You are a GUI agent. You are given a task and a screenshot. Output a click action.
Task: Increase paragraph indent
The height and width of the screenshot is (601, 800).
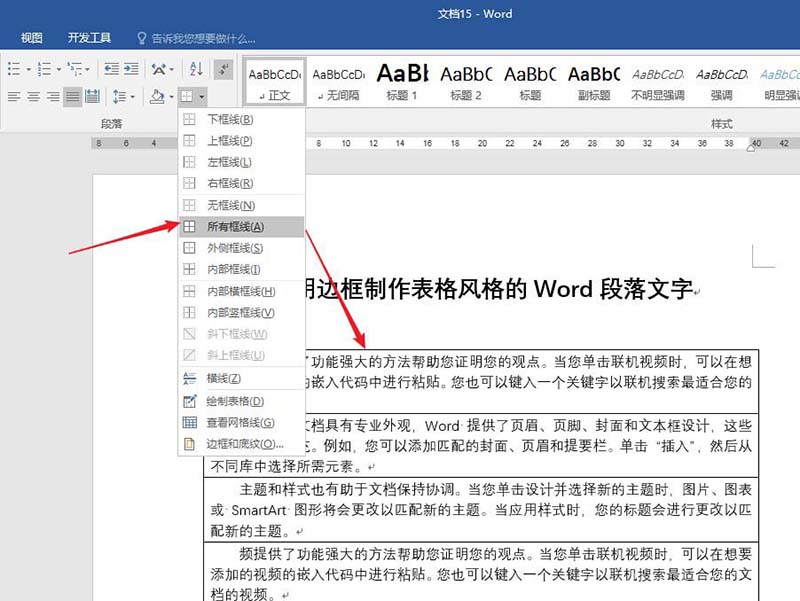131,69
